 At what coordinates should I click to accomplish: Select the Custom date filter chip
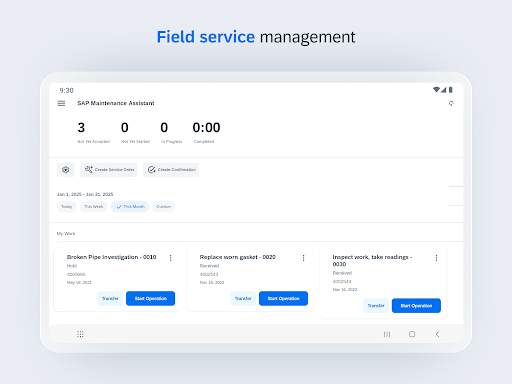pos(163,207)
